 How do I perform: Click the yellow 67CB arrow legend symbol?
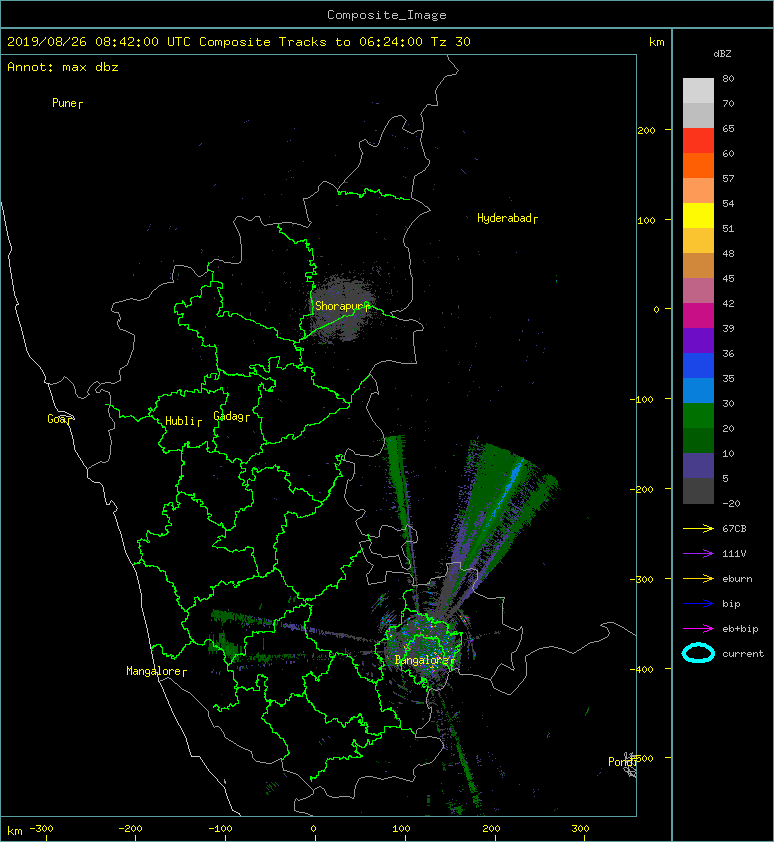(698, 528)
